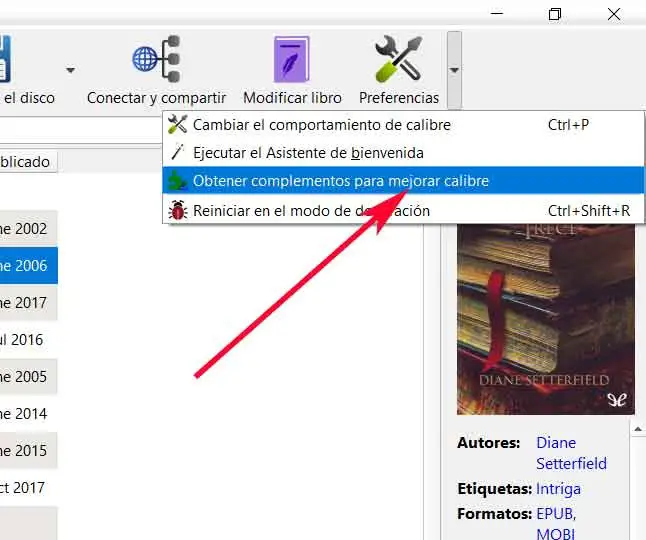
Task: Open Preferencias wrench and screwdriver icon
Action: pyautogui.click(x=398, y=58)
